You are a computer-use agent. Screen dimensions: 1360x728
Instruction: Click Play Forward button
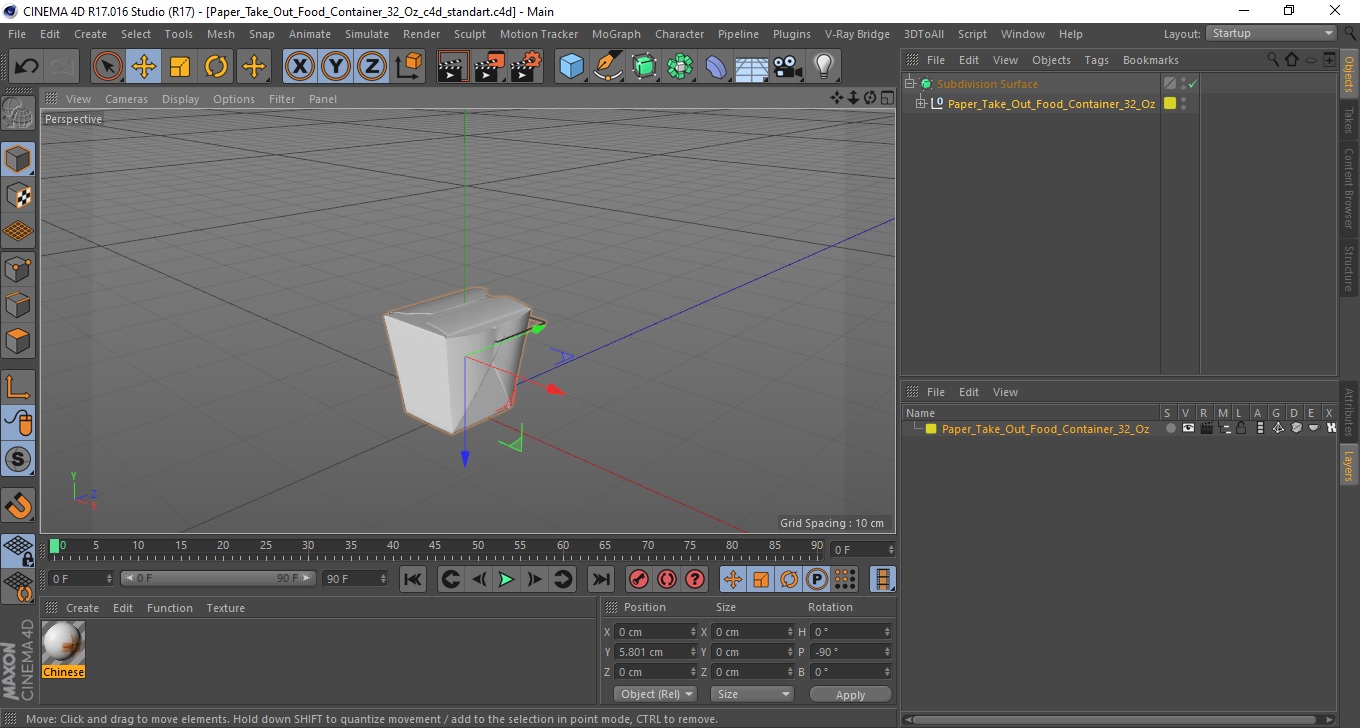pos(506,579)
